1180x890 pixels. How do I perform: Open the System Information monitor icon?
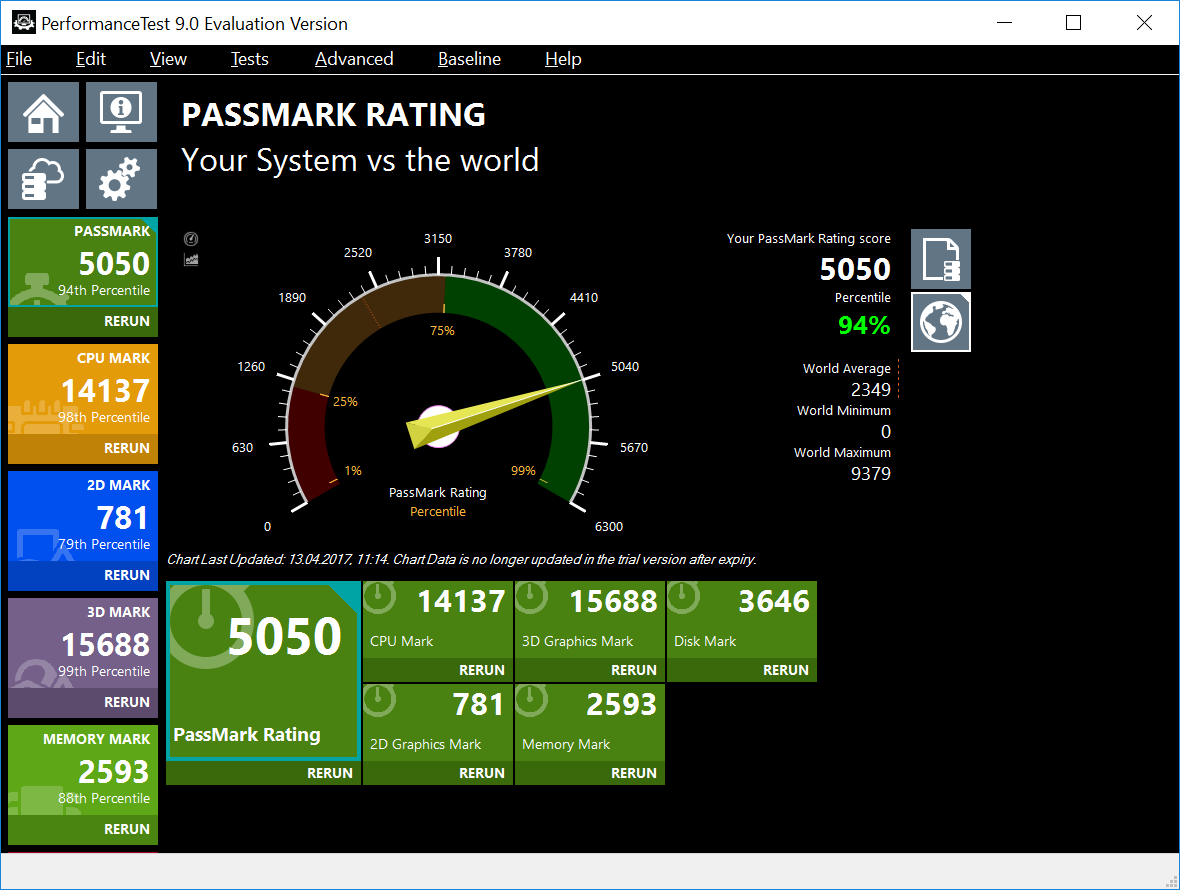pos(121,112)
